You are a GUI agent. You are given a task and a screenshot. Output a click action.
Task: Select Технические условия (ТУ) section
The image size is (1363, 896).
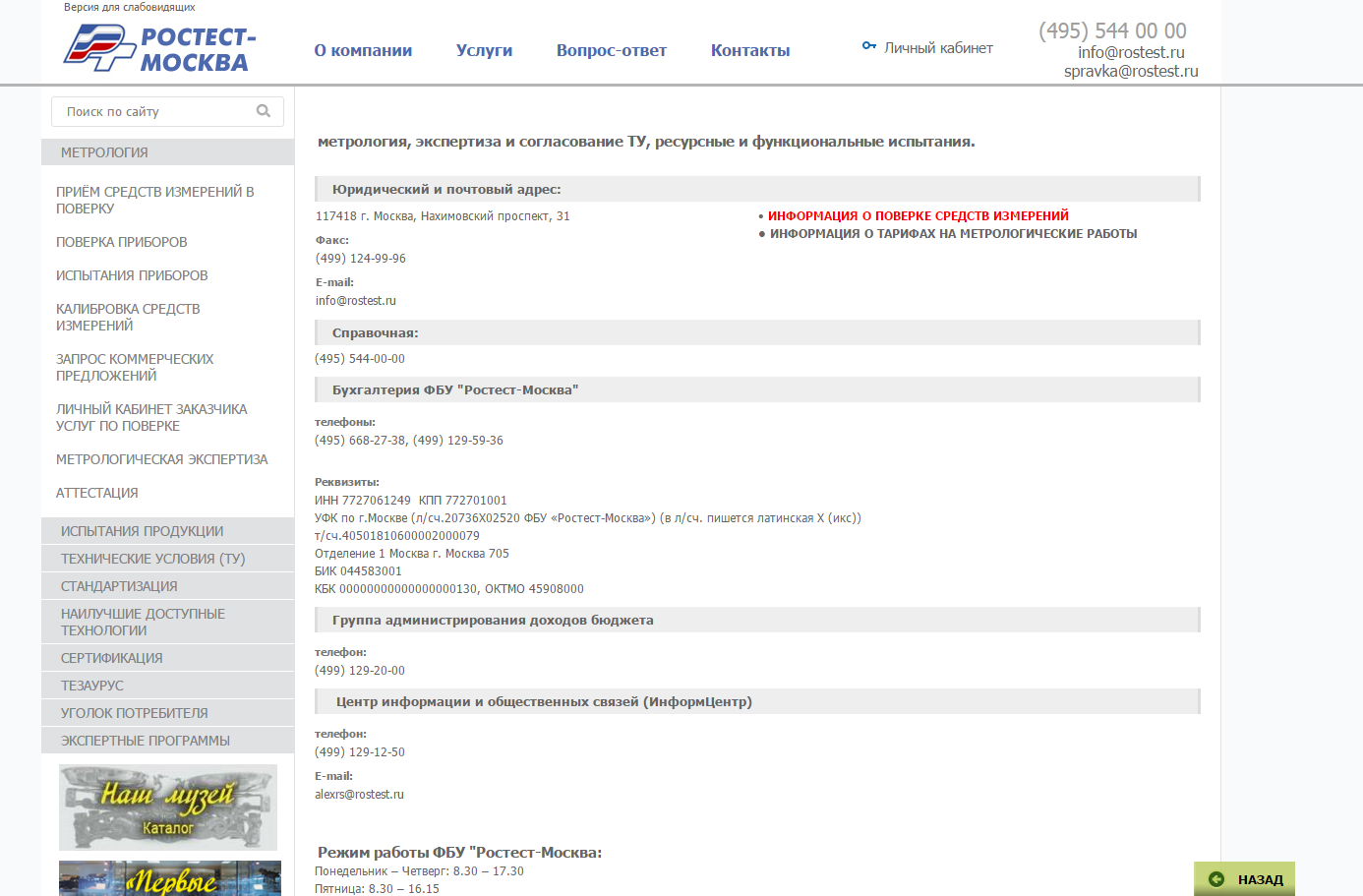(167, 559)
